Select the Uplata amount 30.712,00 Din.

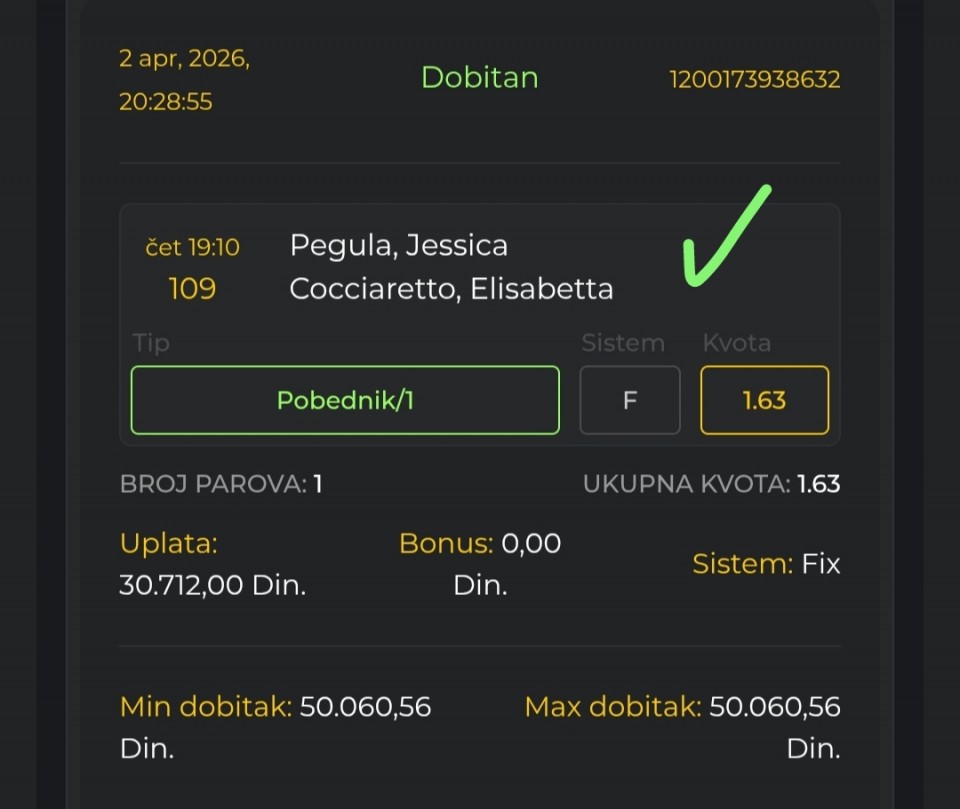[212, 585]
